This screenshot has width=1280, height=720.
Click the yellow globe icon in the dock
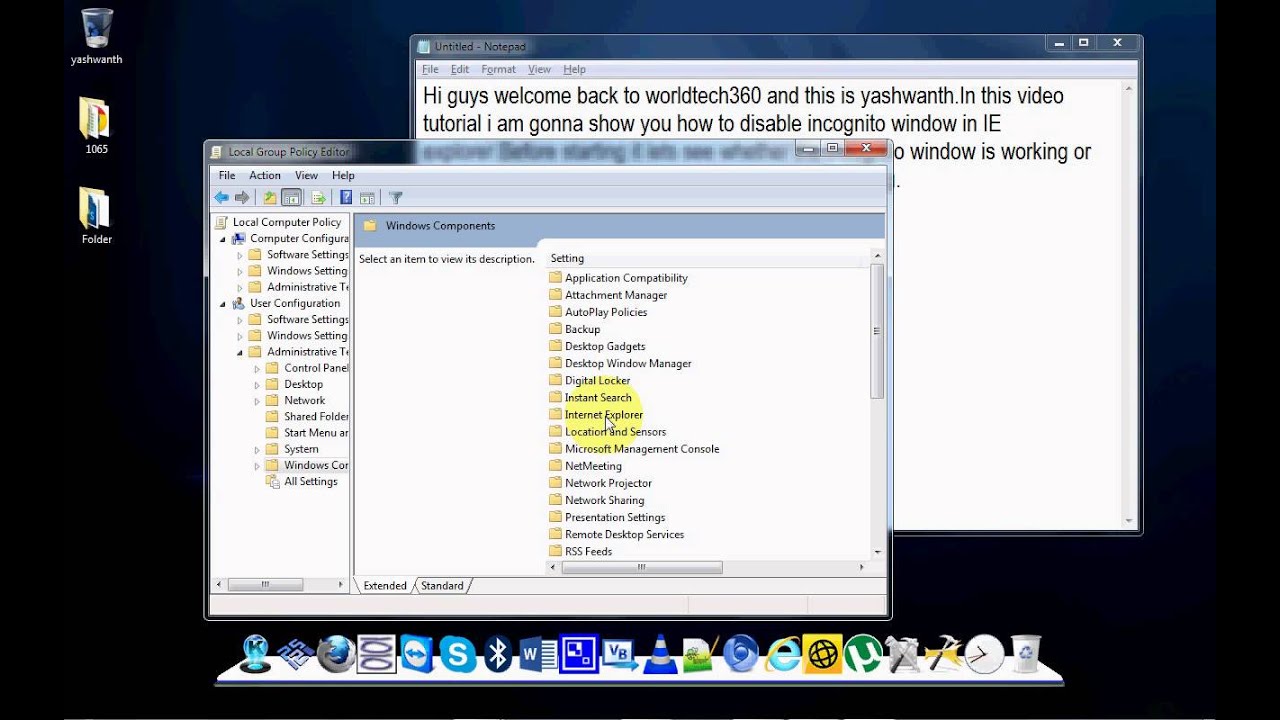click(823, 655)
